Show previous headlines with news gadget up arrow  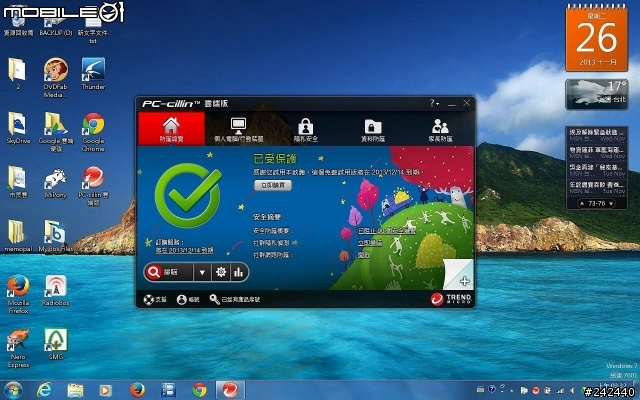point(582,203)
